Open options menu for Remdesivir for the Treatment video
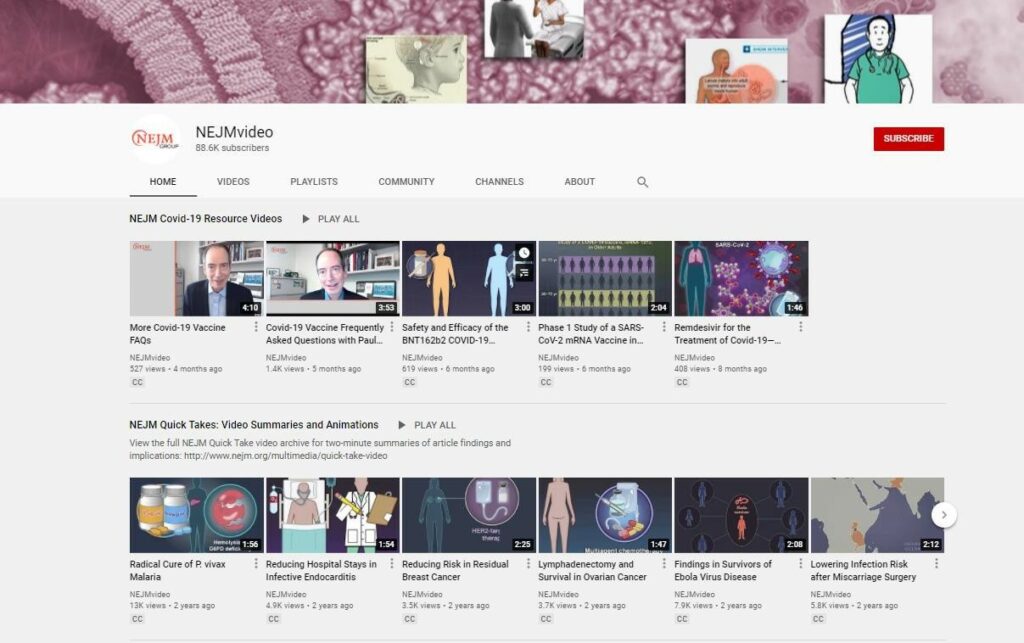The image size is (1024, 643). click(x=801, y=327)
